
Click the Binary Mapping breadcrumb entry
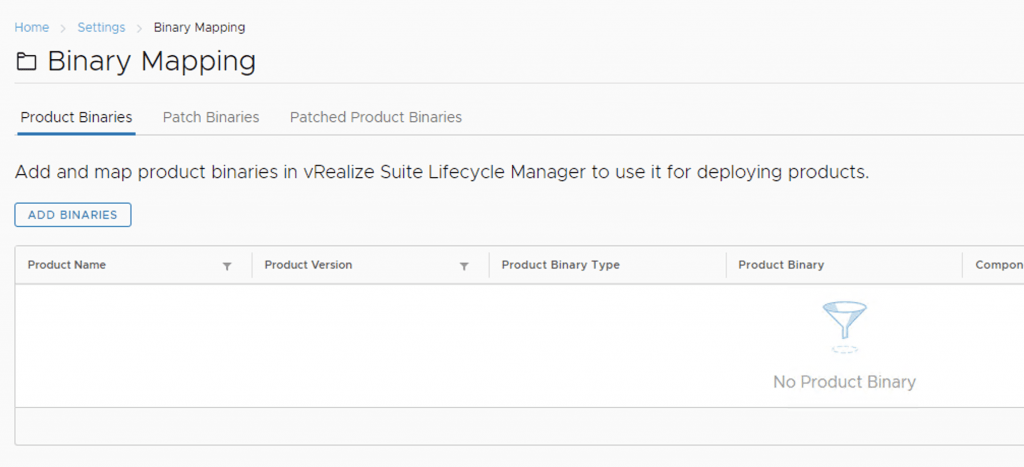pyautogui.click(x=199, y=27)
